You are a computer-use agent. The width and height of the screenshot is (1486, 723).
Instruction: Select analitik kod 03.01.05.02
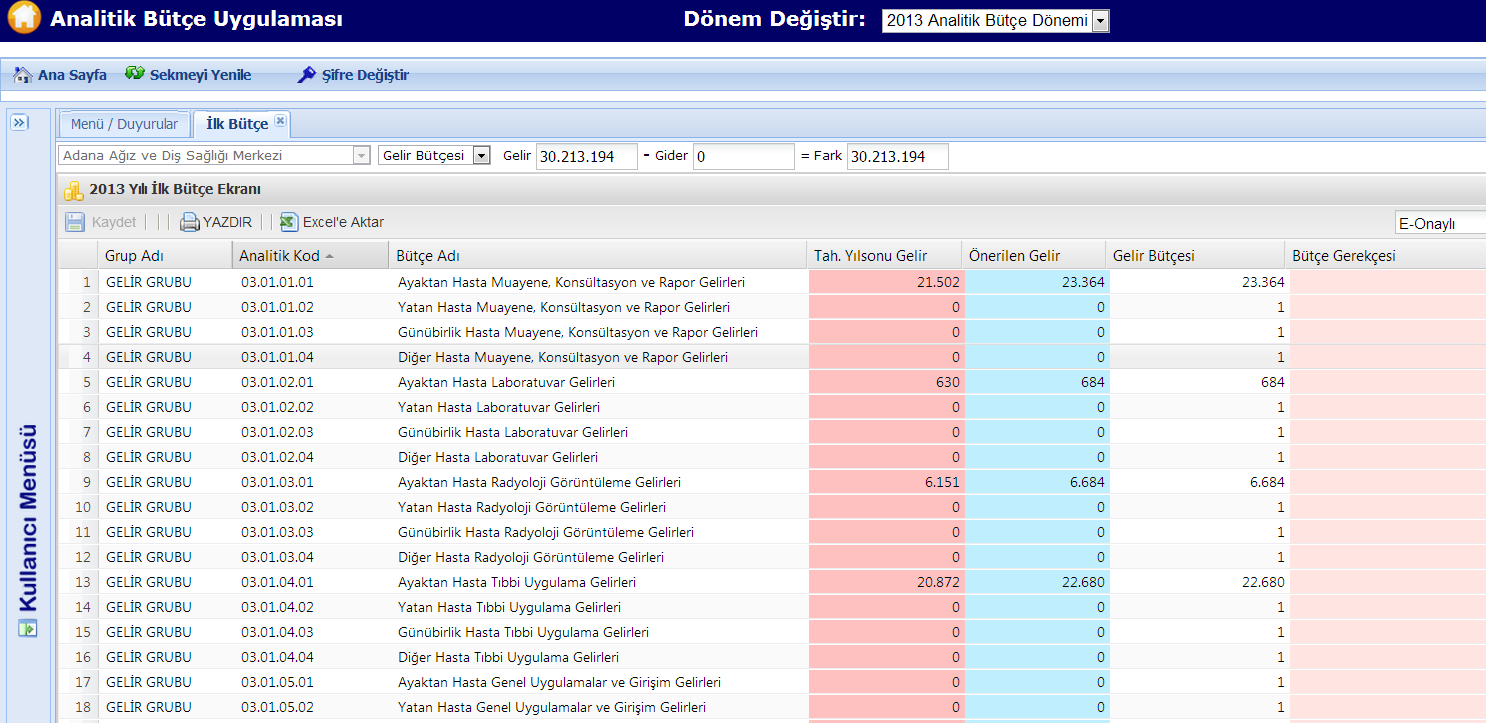click(277, 707)
